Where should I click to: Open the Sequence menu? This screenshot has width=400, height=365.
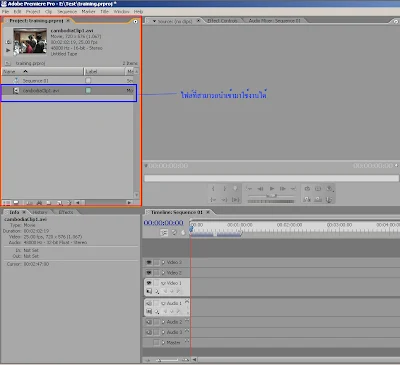(x=67, y=11)
